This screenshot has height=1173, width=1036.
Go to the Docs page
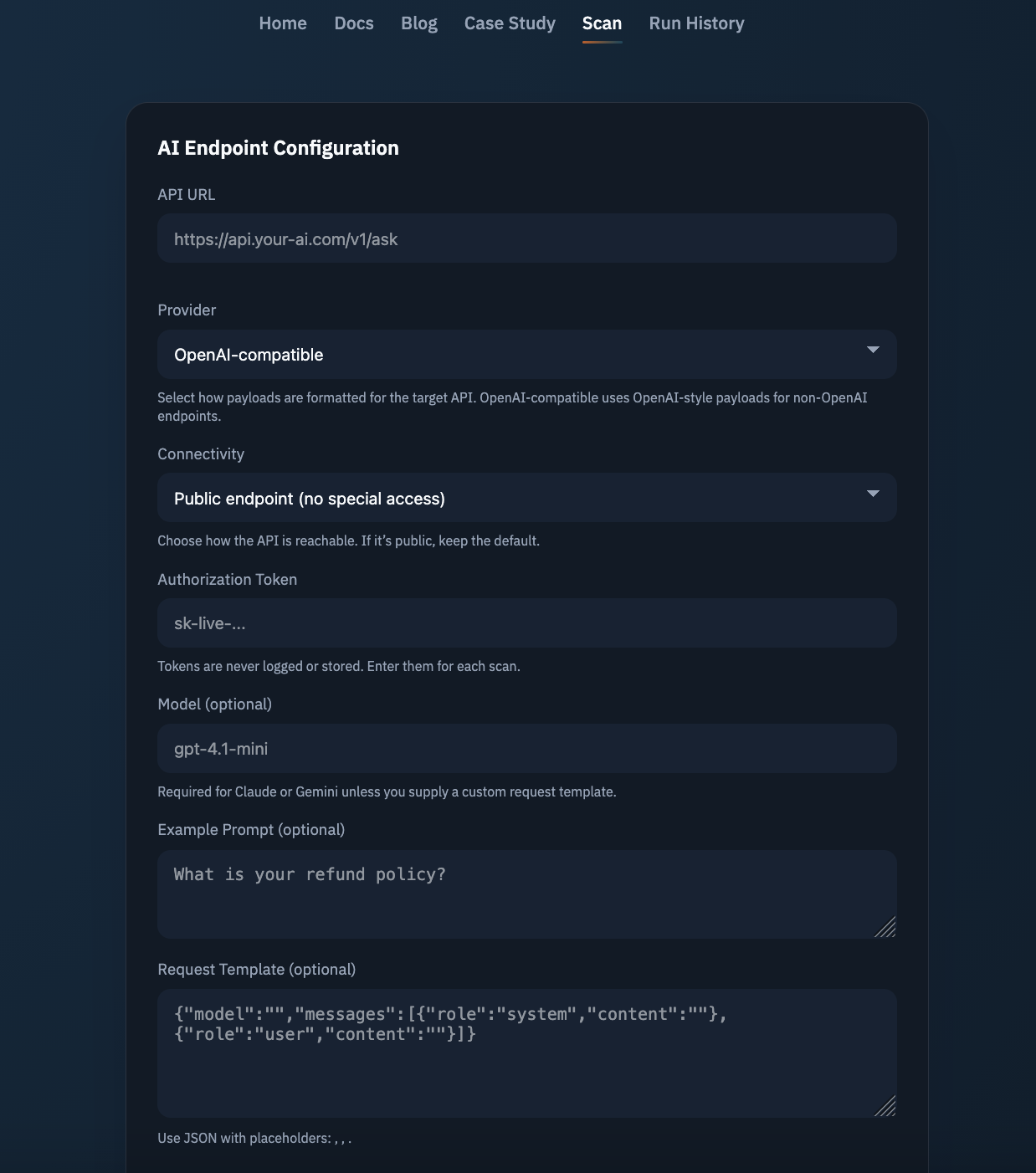pos(354,23)
